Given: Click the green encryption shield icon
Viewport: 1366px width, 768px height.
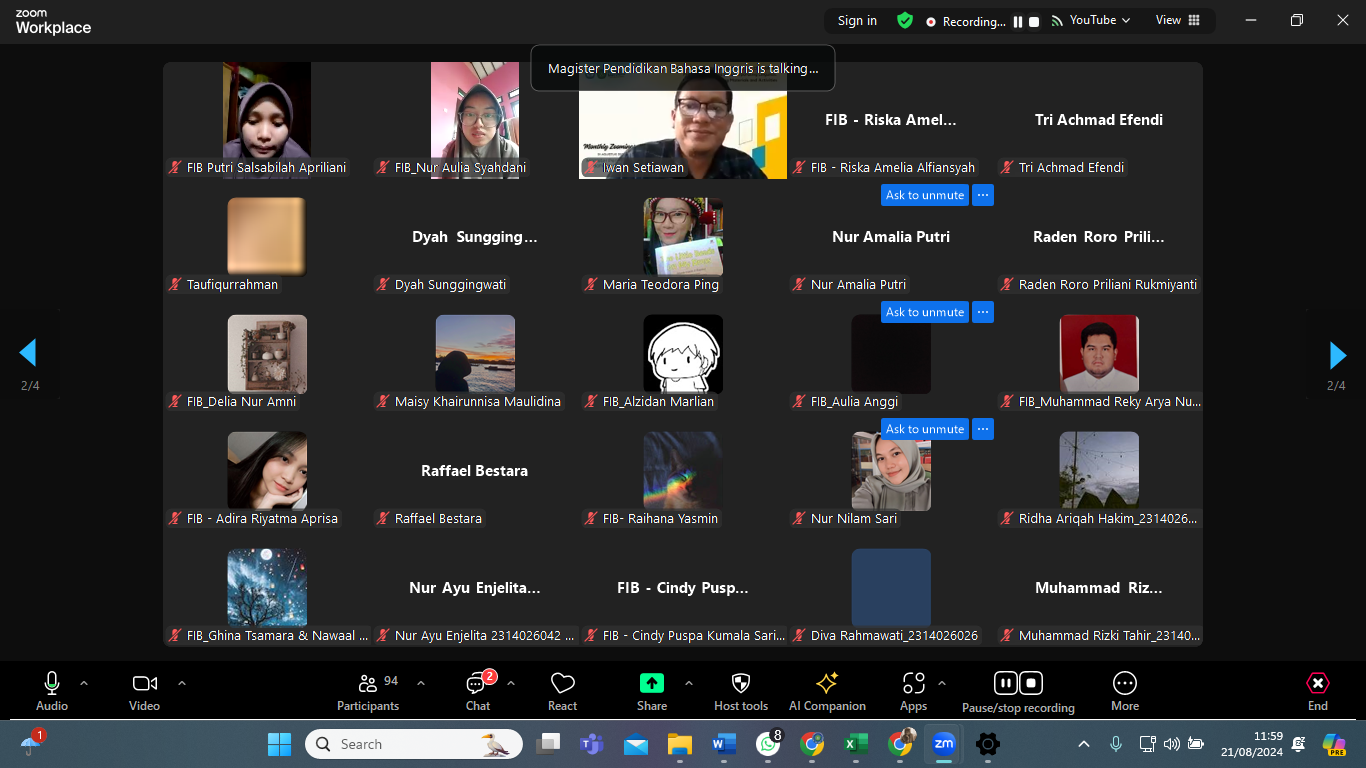Looking at the screenshot, I should 905,21.
